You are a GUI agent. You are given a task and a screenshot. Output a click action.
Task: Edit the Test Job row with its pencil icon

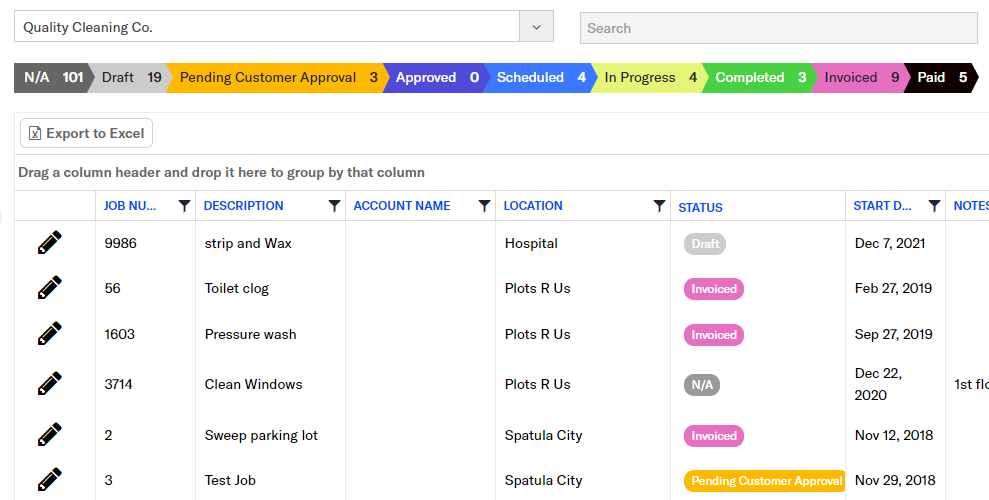pyautogui.click(x=50, y=479)
